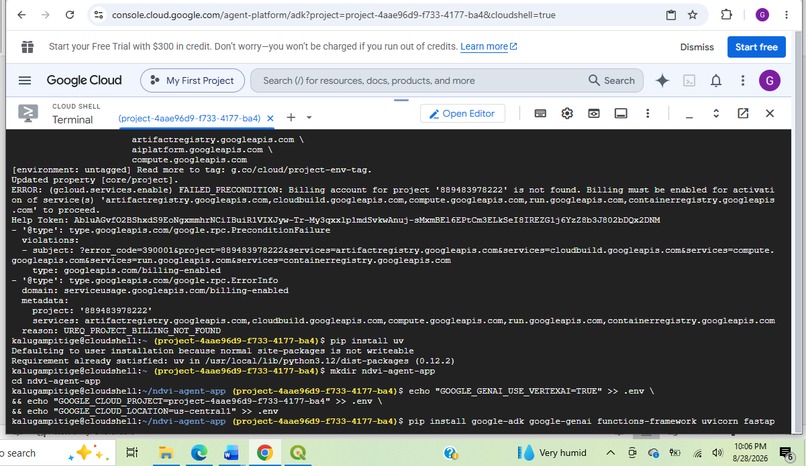The image size is (806, 466).
Task: Click the clipboard icon in address bar
Action: [x=671, y=15]
